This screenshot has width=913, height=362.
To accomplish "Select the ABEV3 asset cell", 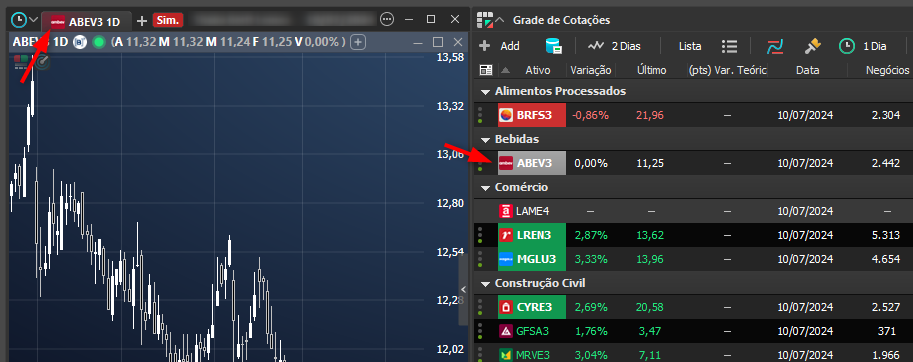I will tap(532, 163).
